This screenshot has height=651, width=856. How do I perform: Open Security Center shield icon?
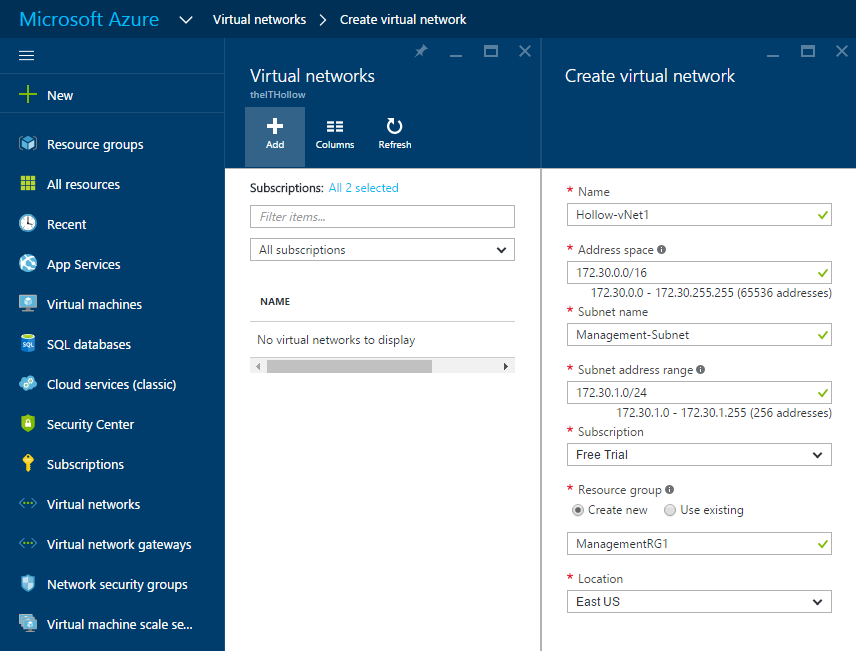[x=28, y=424]
